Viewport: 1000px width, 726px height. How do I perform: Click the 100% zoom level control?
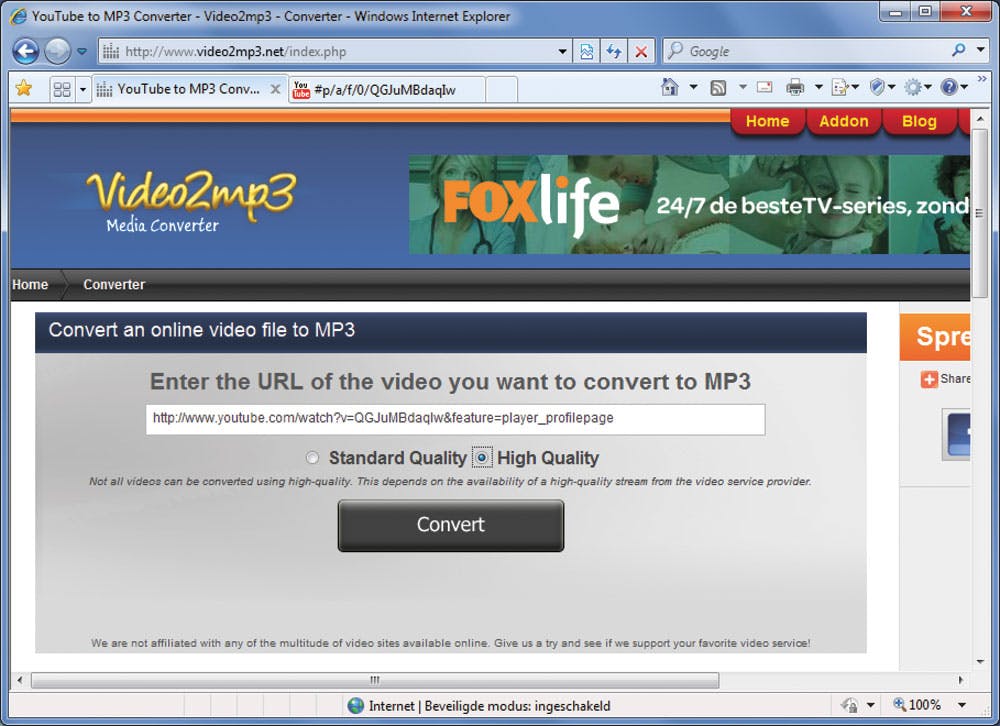[x=917, y=704]
